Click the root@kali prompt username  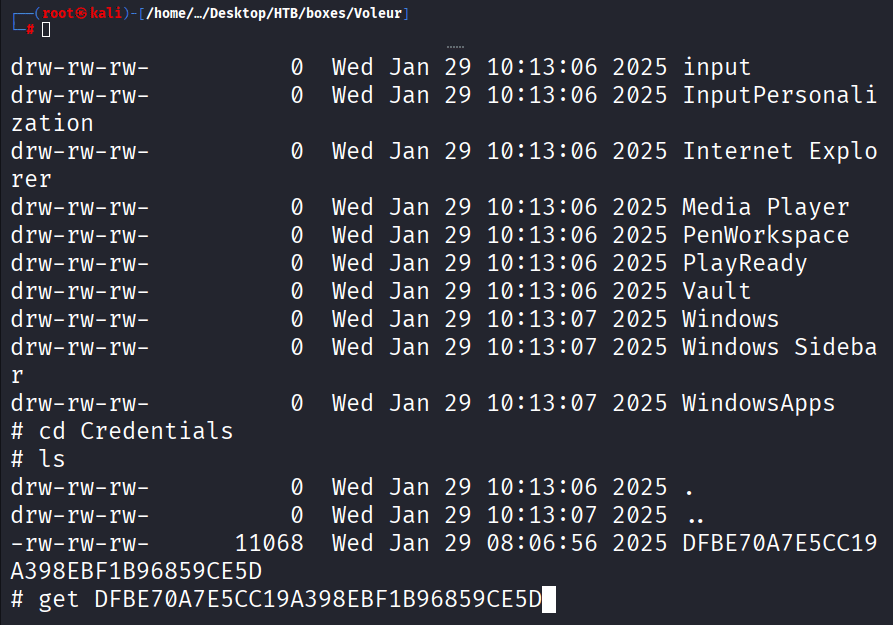(77, 12)
